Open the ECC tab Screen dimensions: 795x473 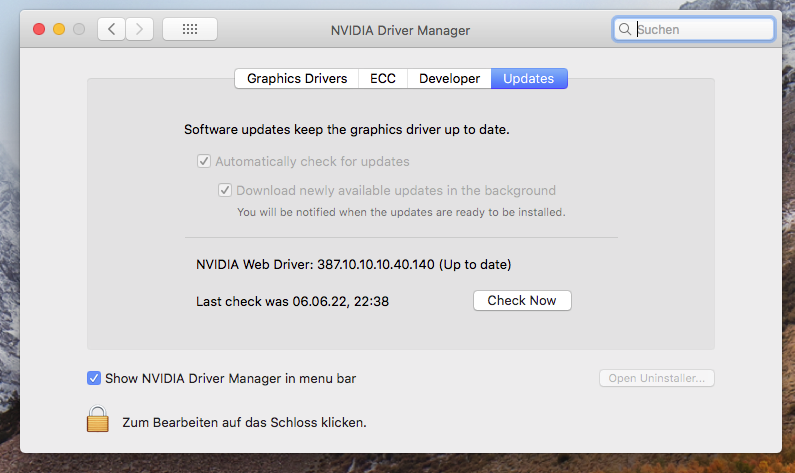coord(383,78)
